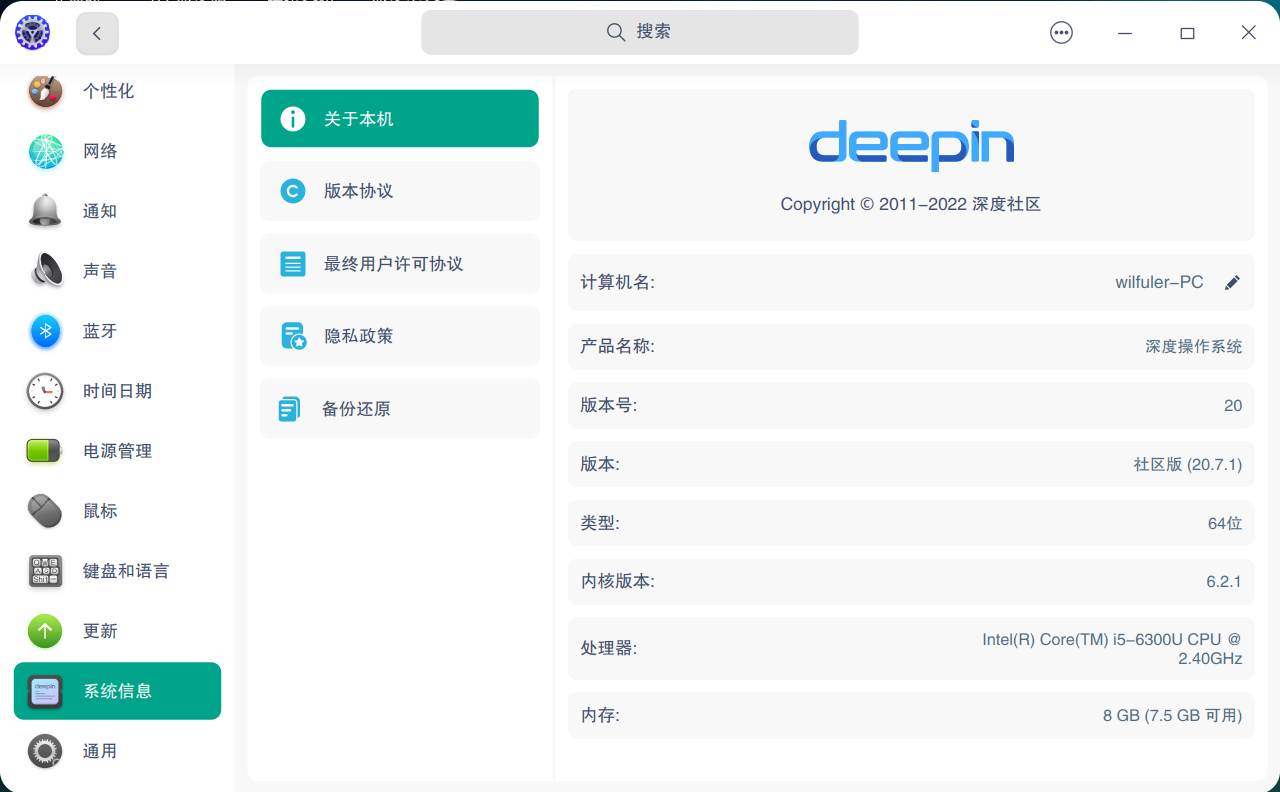Viewport: 1280px width, 792px height.
Task: Open 个性化 via the palette icon
Action: [44, 91]
